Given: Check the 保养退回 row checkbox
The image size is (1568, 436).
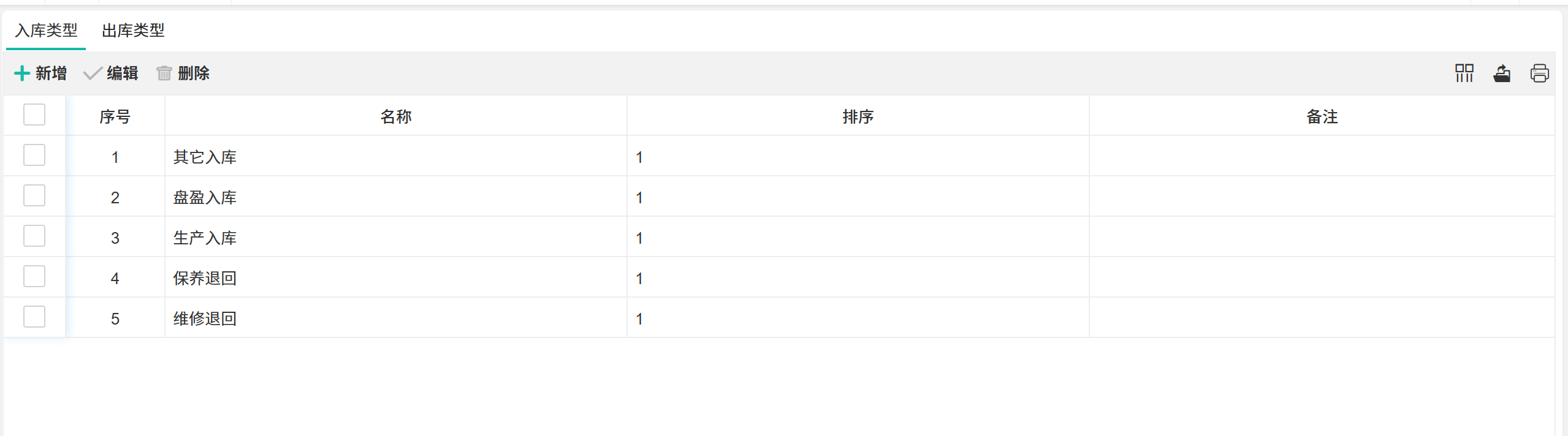Looking at the screenshot, I should (x=34, y=277).
